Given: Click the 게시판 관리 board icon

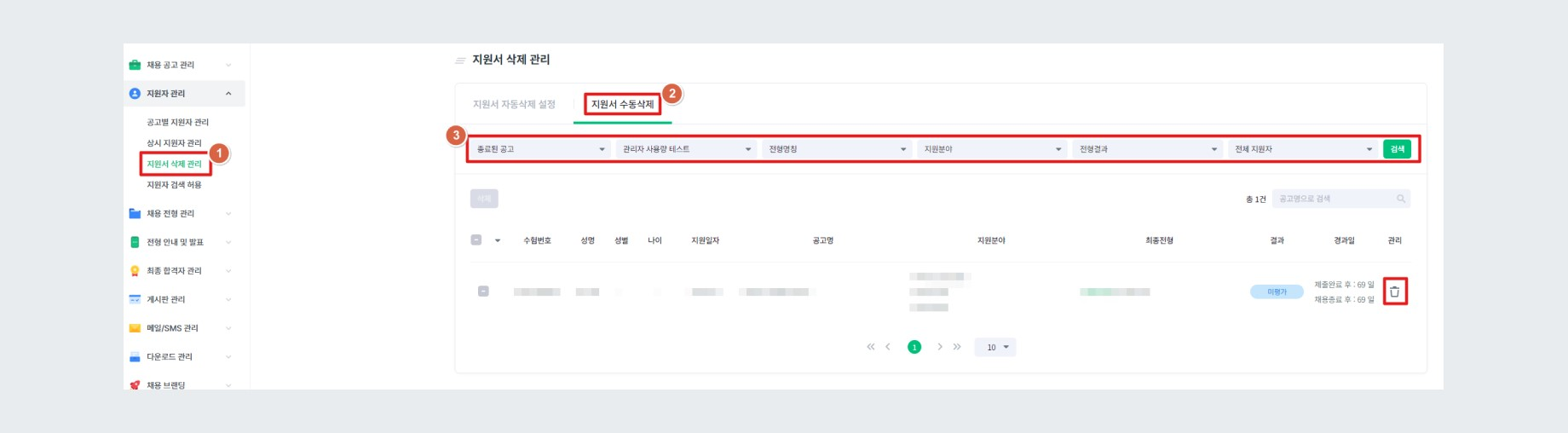Looking at the screenshot, I should click(x=135, y=299).
